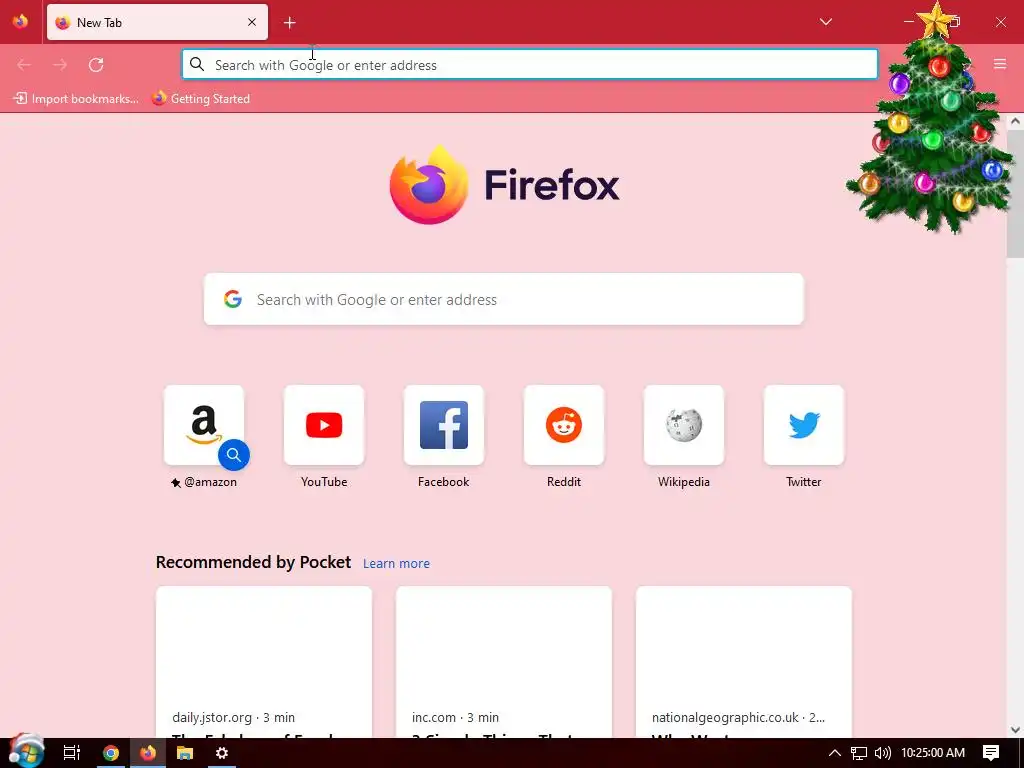
Task: Open the Firefox hamburger menu
Action: tap(1000, 64)
